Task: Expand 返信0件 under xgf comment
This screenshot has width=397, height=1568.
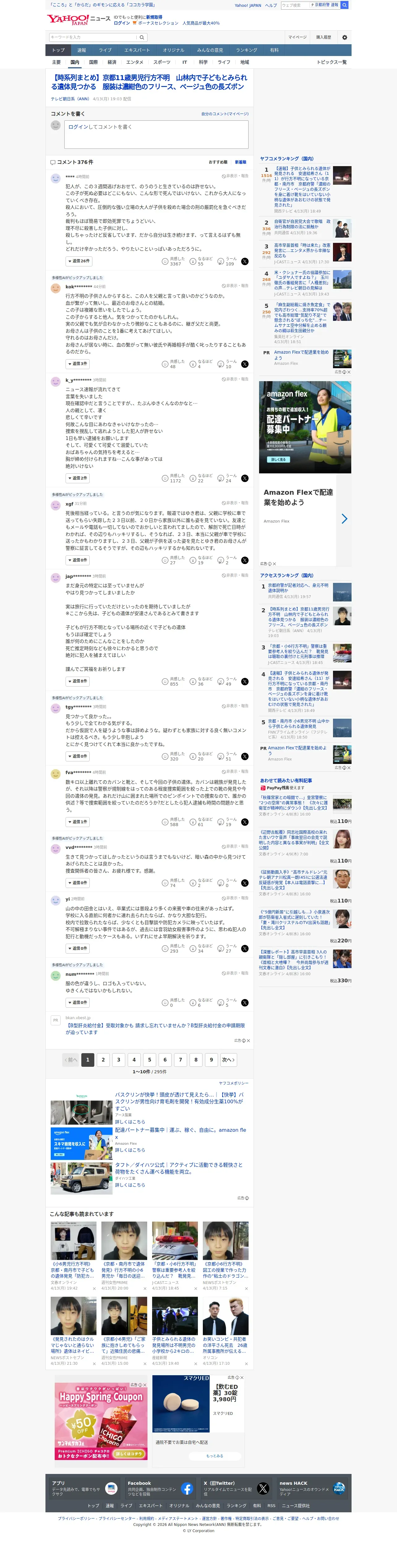Action: [x=78, y=559]
